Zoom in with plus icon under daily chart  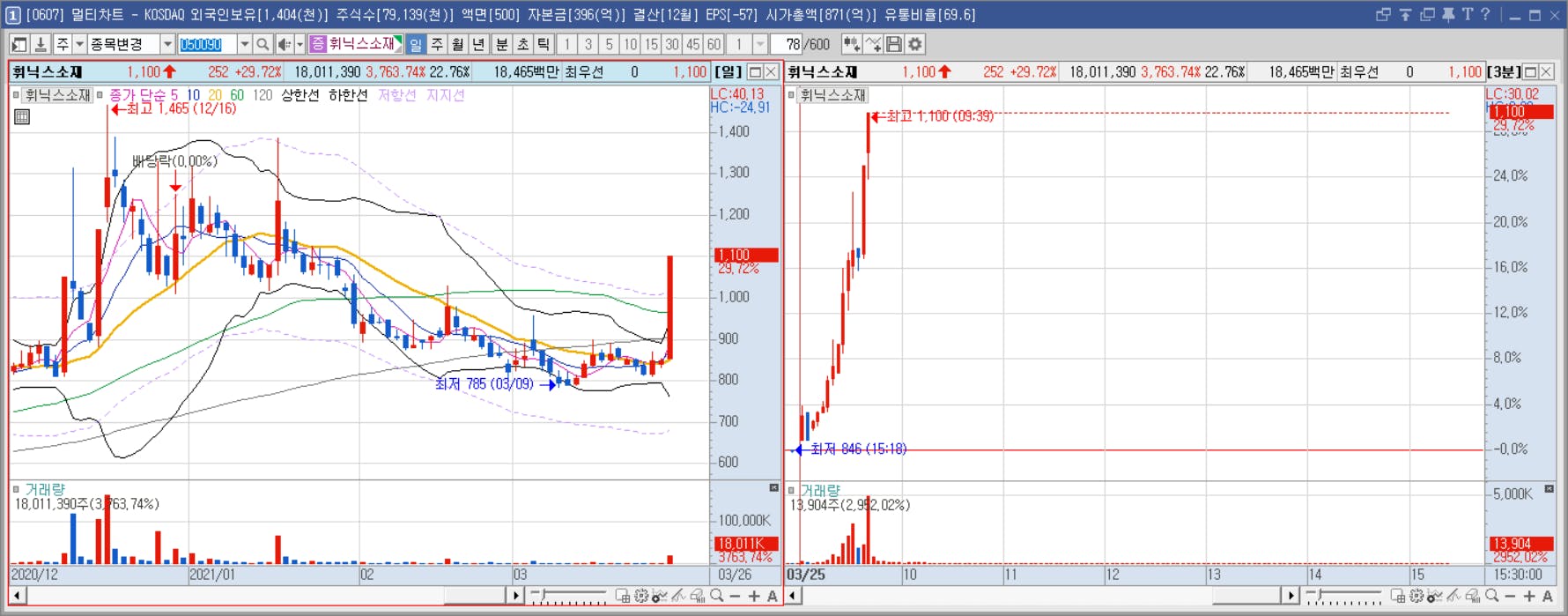coord(754,597)
